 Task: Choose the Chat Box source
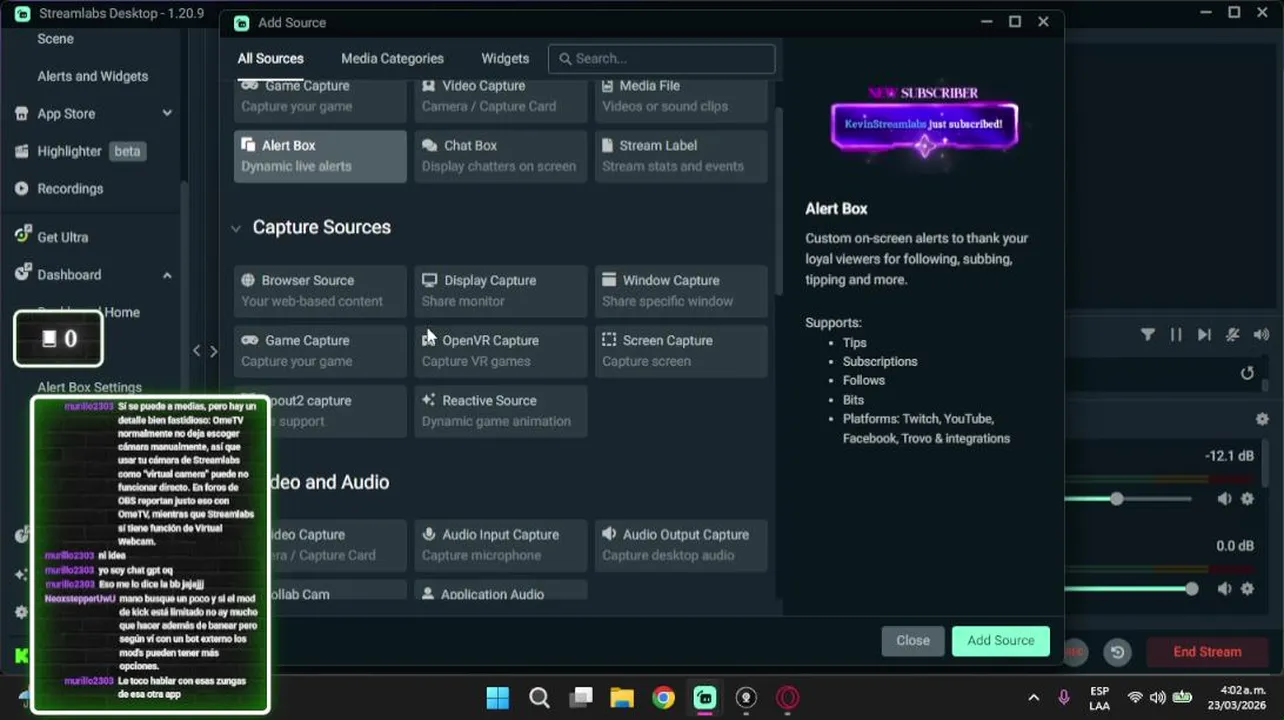(x=501, y=156)
